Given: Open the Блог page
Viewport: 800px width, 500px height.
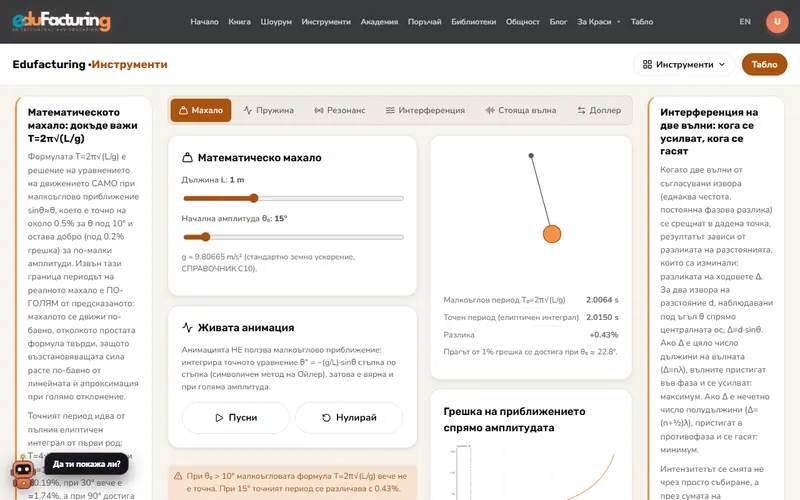Looking at the screenshot, I should (x=558, y=21).
